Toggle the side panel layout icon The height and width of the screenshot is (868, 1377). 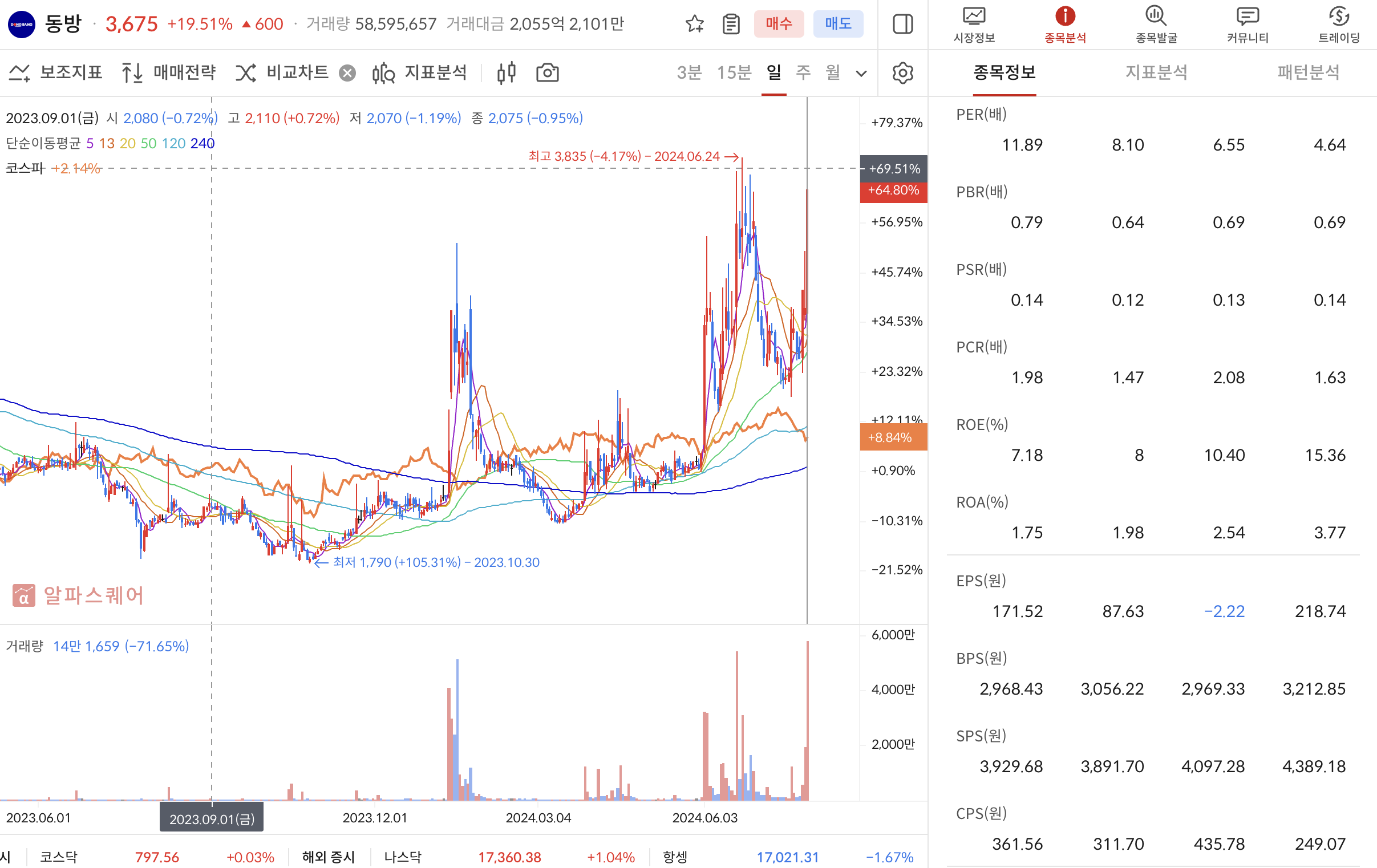(902, 24)
